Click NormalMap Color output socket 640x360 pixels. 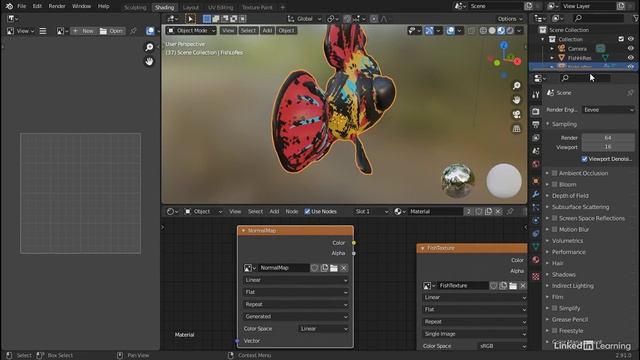point(354,243)
